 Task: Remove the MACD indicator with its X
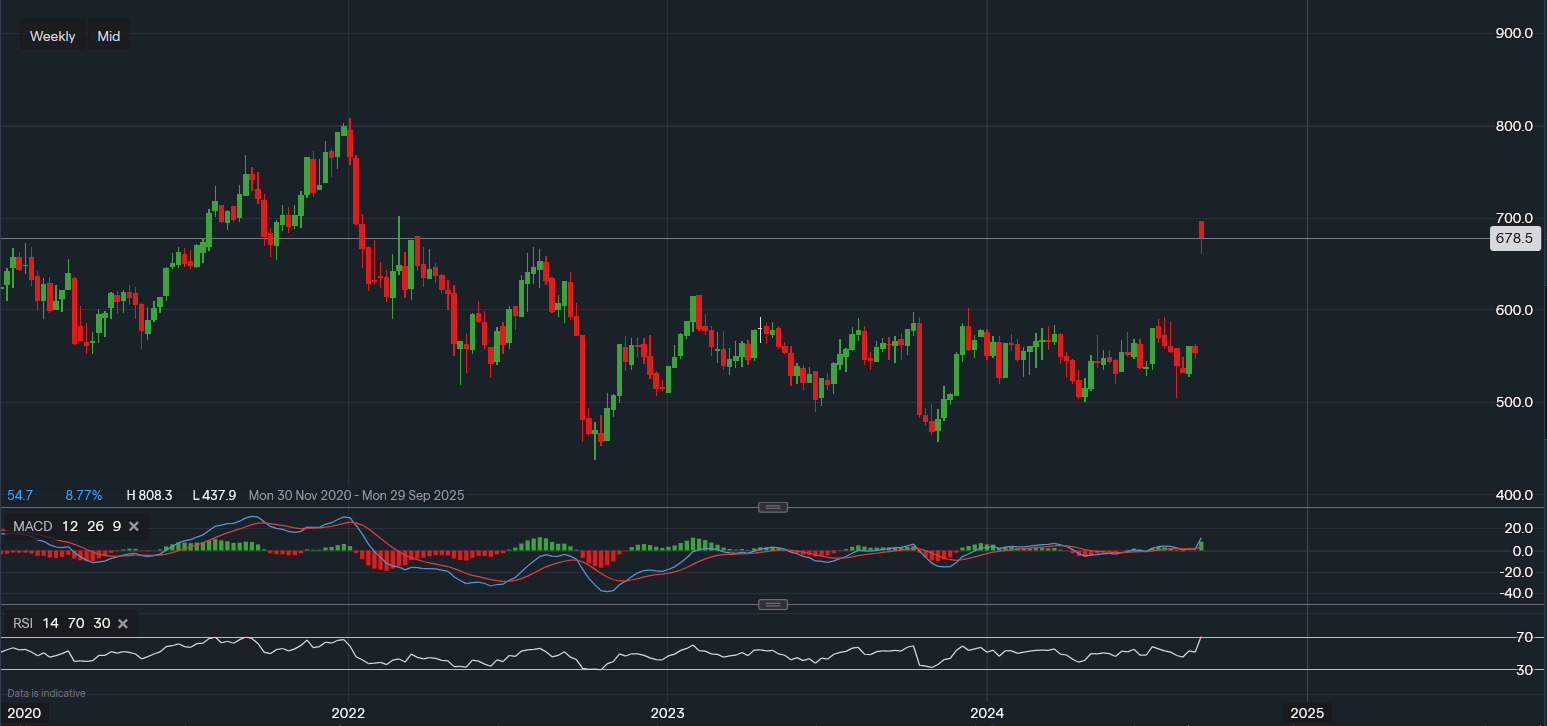coord(134,526)
